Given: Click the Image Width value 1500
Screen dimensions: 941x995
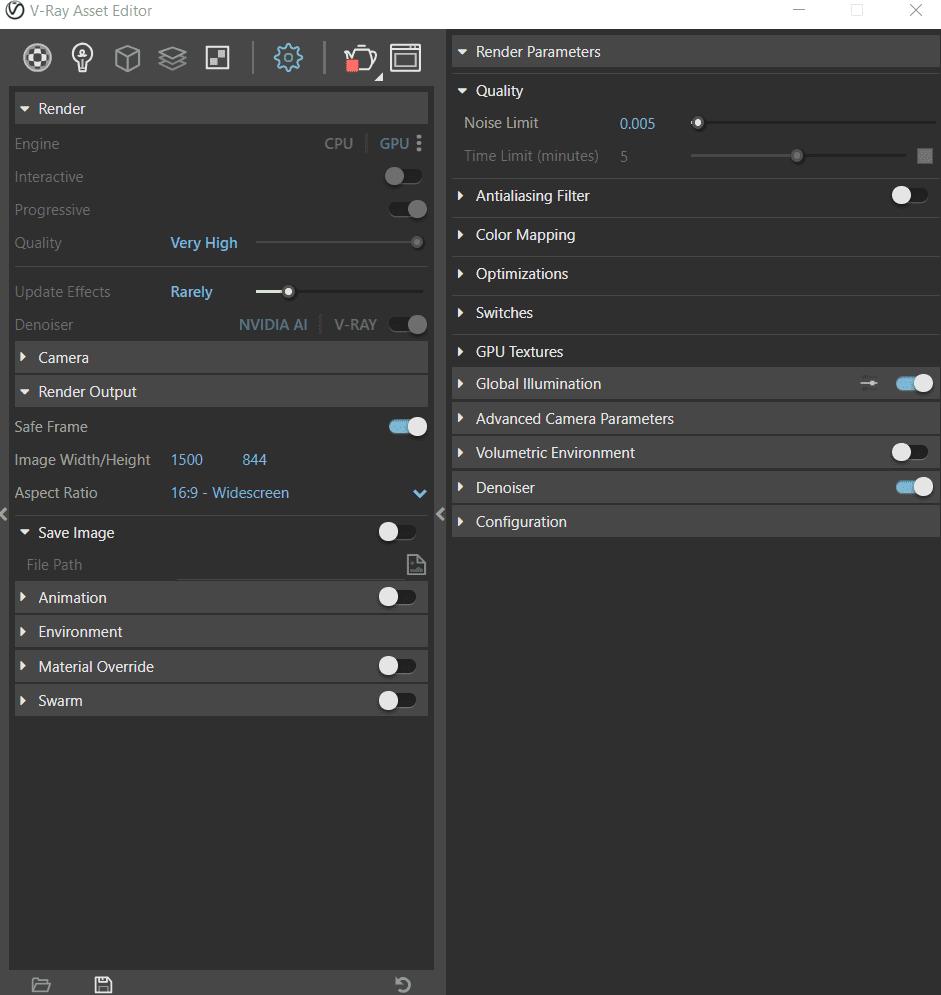Looking at the screenshot, I should point(187,460).
